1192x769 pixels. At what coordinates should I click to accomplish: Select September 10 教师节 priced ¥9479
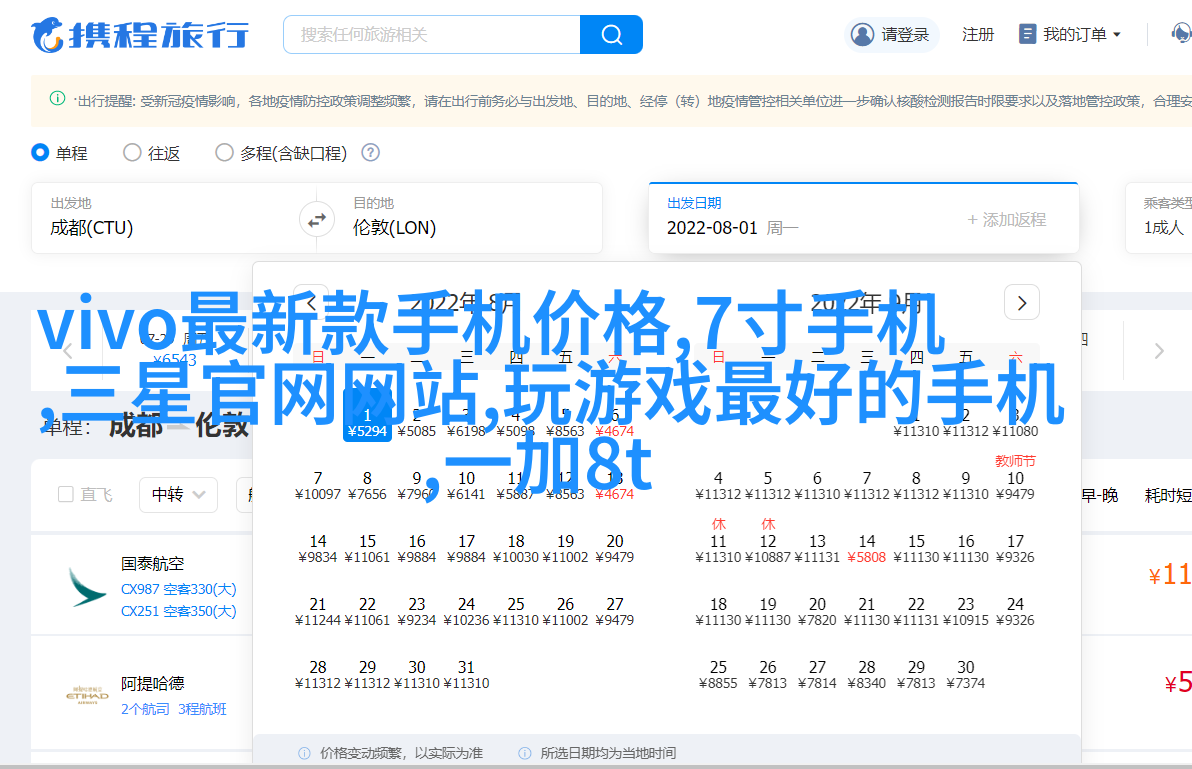(x=1015, y=480)
